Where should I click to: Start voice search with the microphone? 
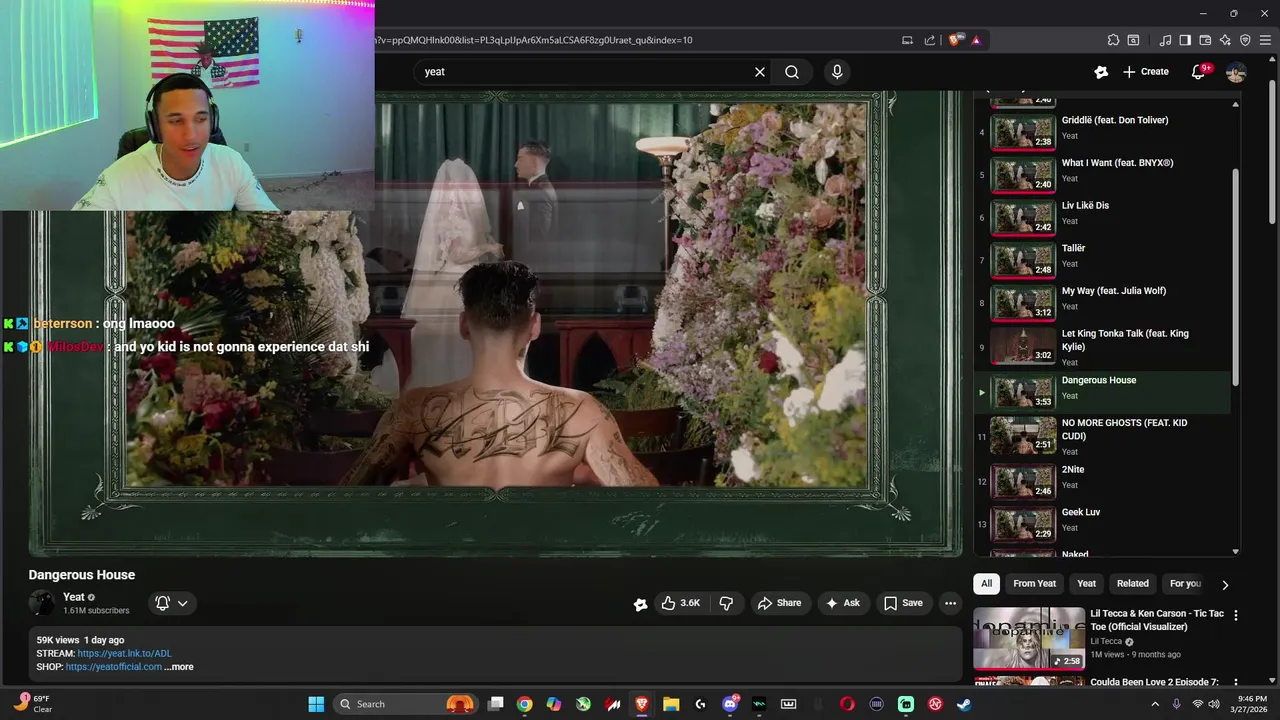(837, 72)
